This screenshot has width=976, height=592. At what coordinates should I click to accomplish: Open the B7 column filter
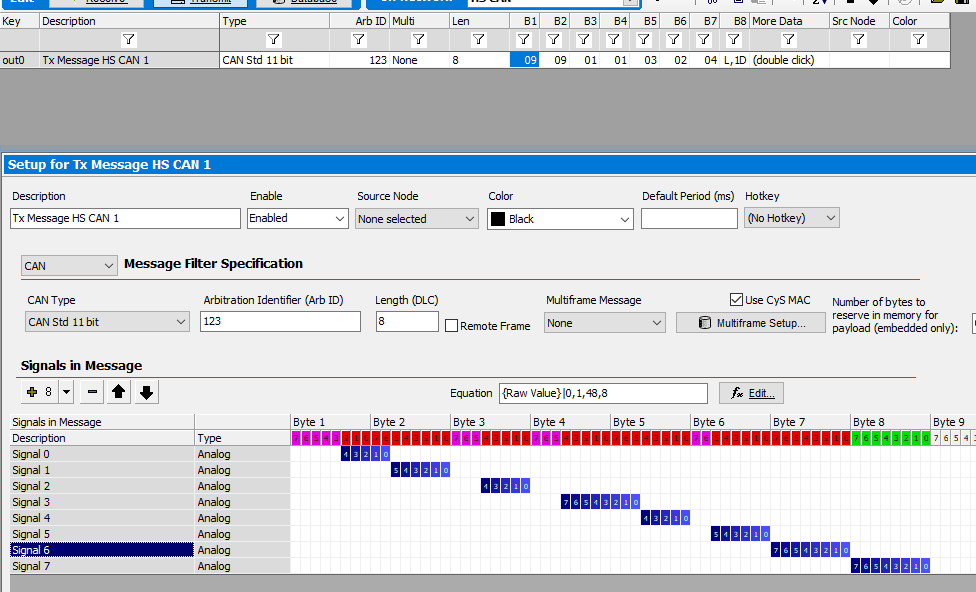pyautogui.click(x=704, y=40)
